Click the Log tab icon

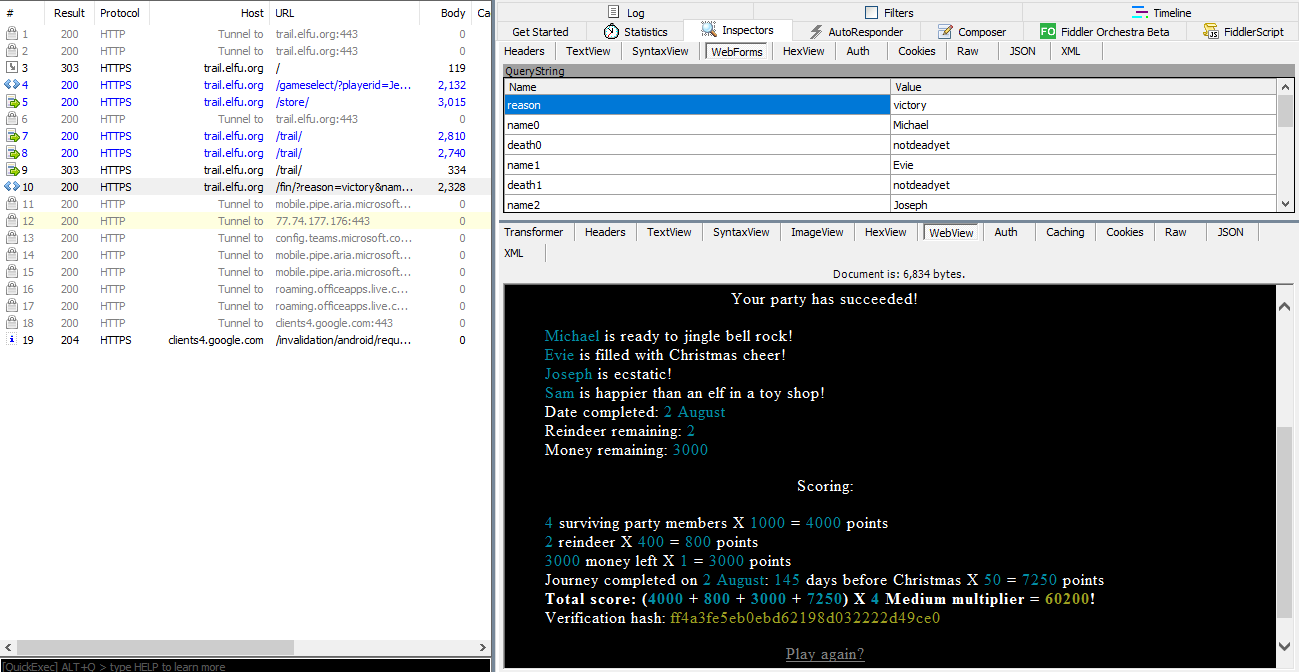(614, 13)
